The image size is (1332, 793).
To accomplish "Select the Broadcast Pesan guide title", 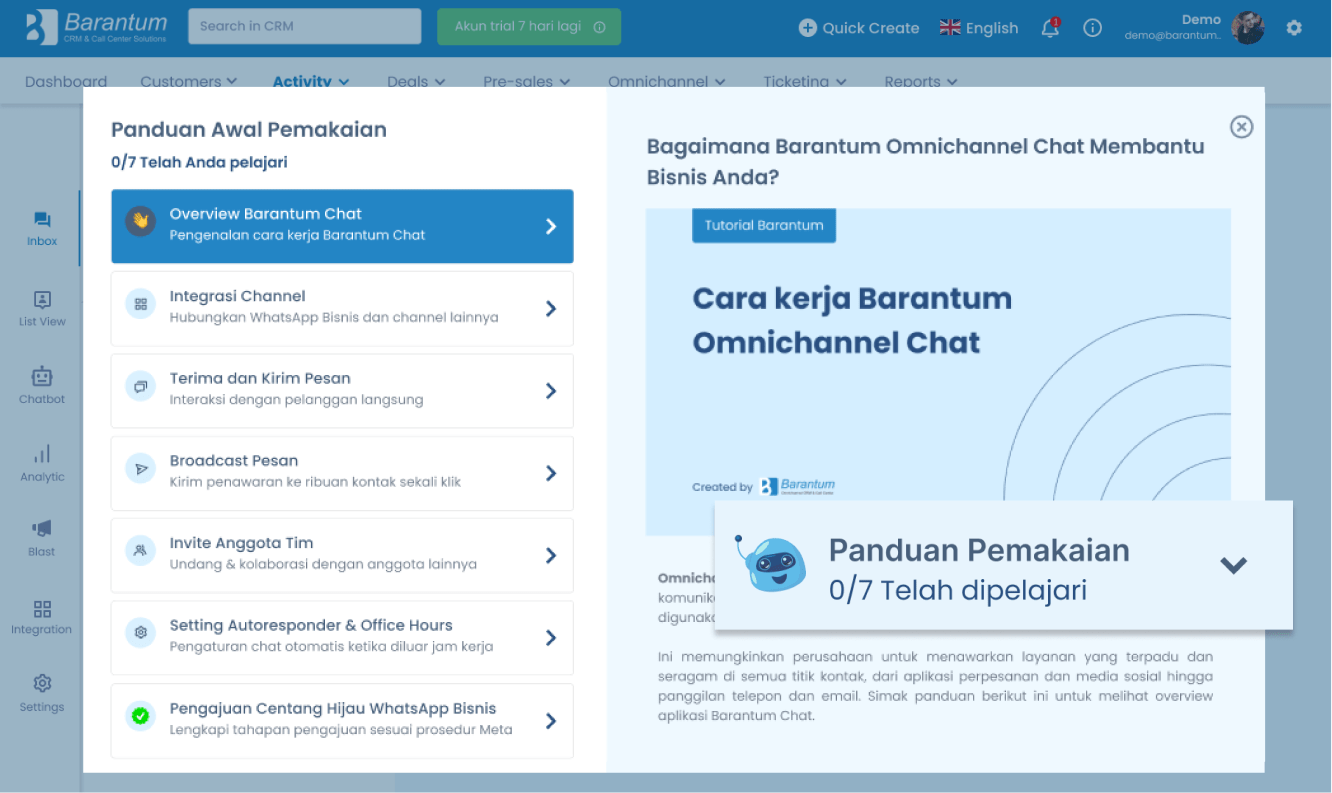I will 234,461.
